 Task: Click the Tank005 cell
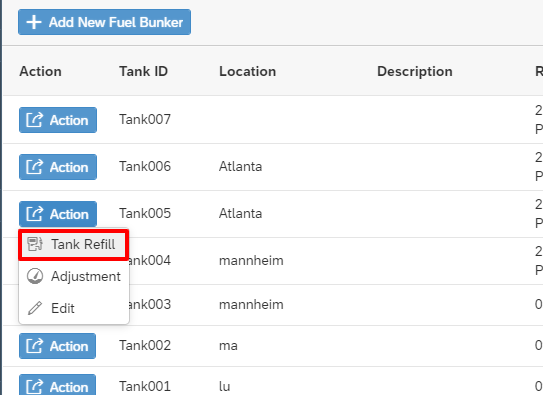tap(145, 214)
